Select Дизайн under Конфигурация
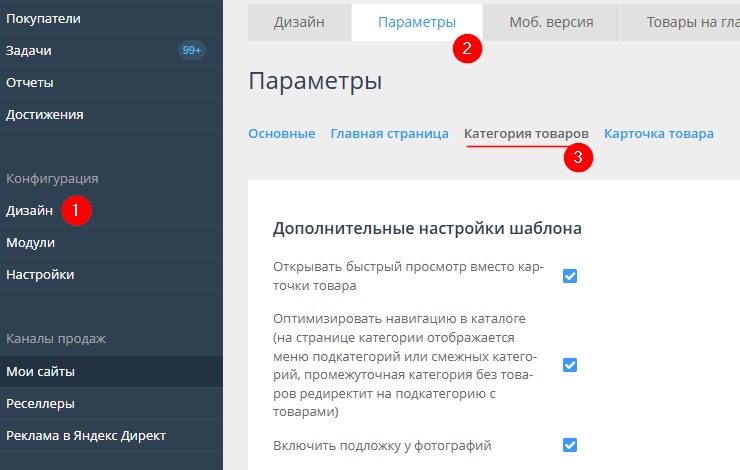The height and width of the screenshot is (470, 740). (x=30, y=210)
